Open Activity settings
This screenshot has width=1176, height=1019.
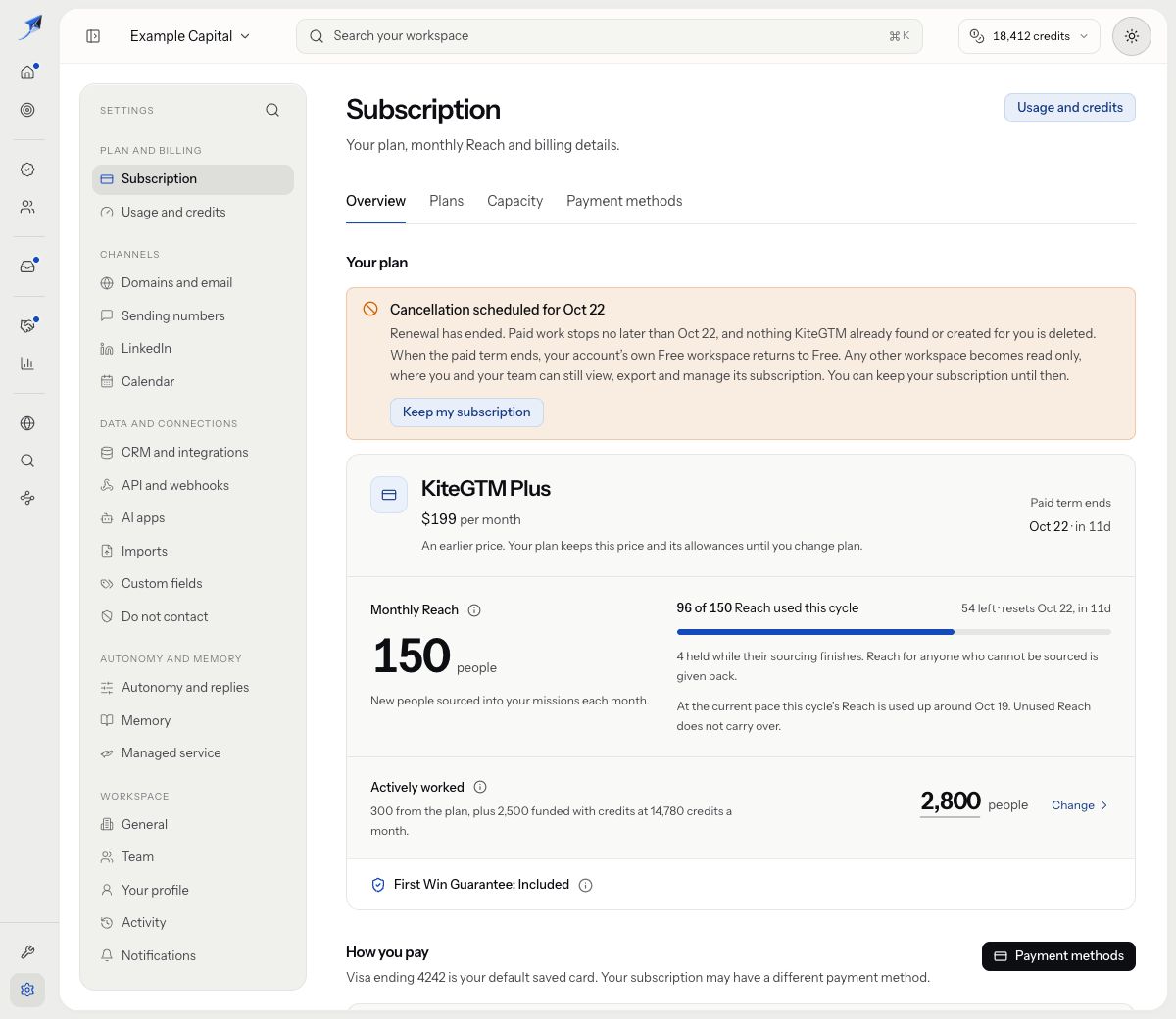(193, 923)
